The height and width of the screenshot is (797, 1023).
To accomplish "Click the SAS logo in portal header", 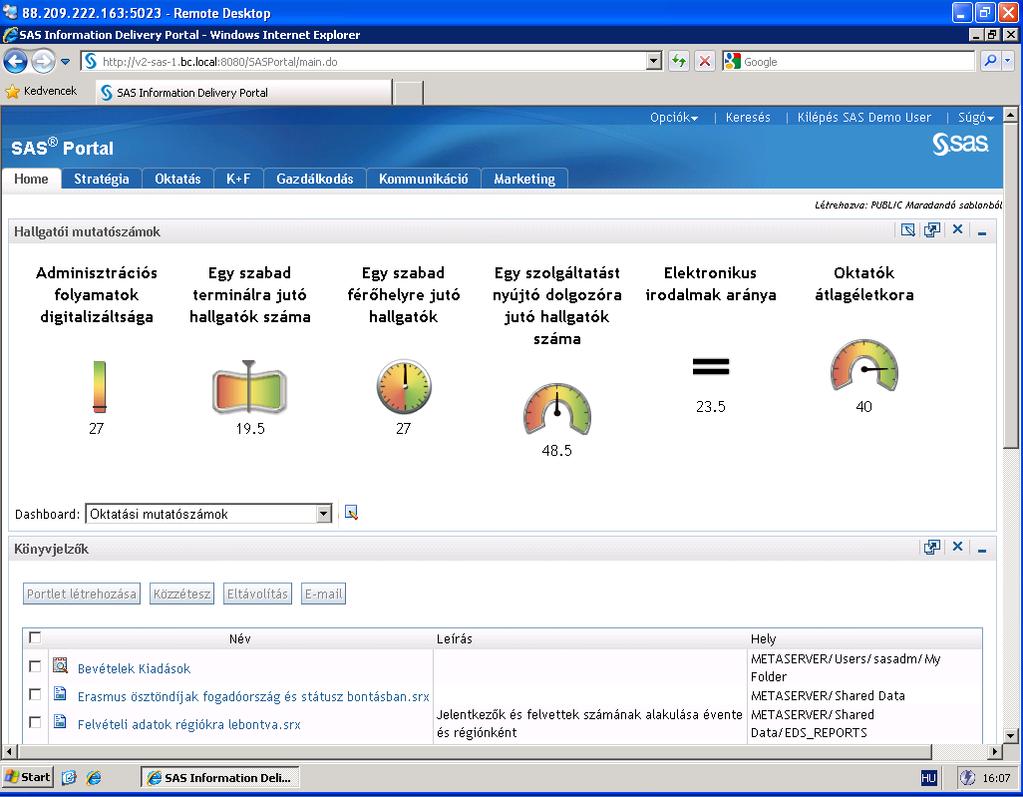I will pos(960,143).
